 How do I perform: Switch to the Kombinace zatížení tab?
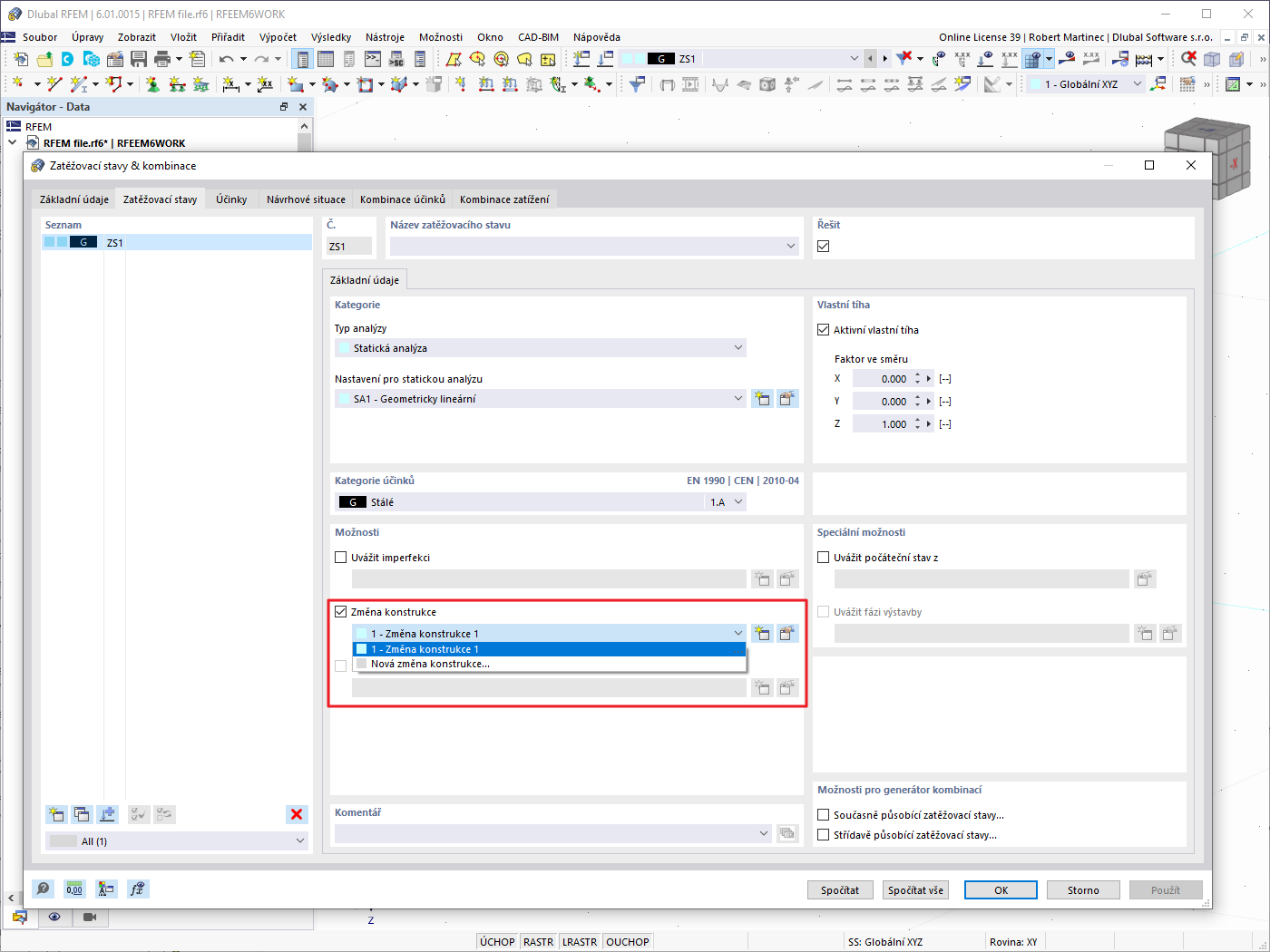pyautogui.click(x=503, y=199)
